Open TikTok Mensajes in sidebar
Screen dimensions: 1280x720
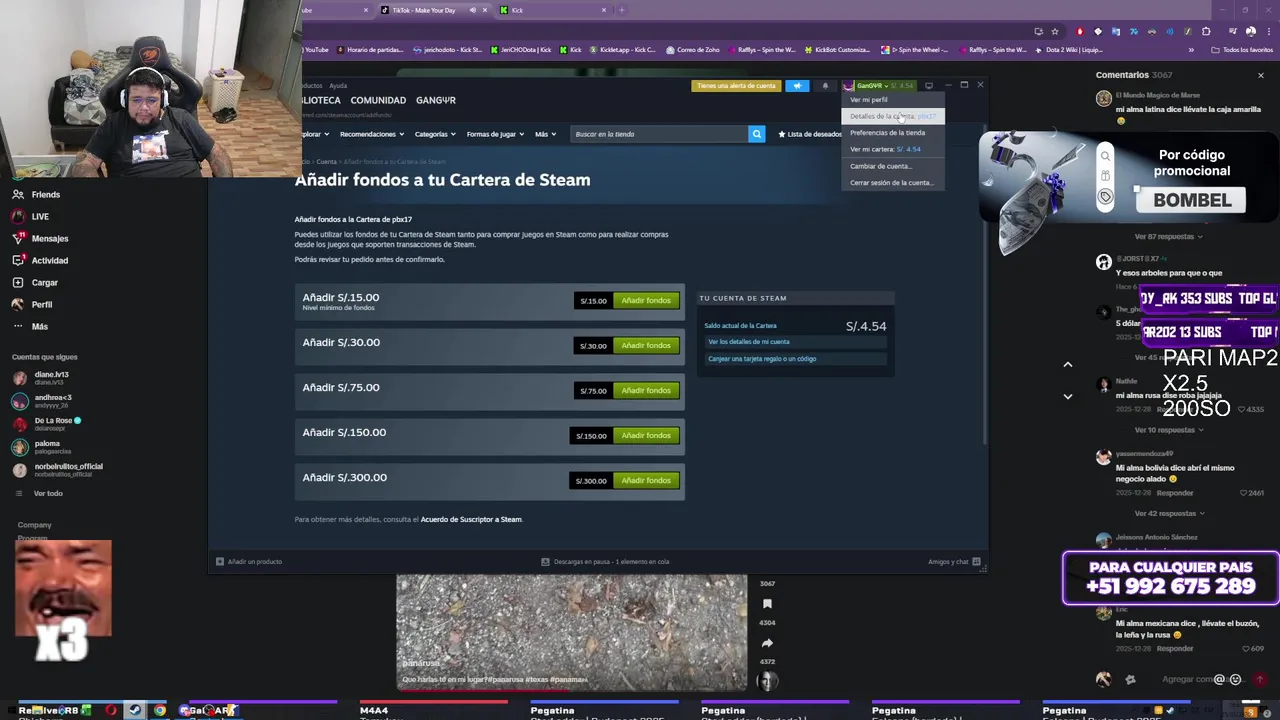(40, 238)
